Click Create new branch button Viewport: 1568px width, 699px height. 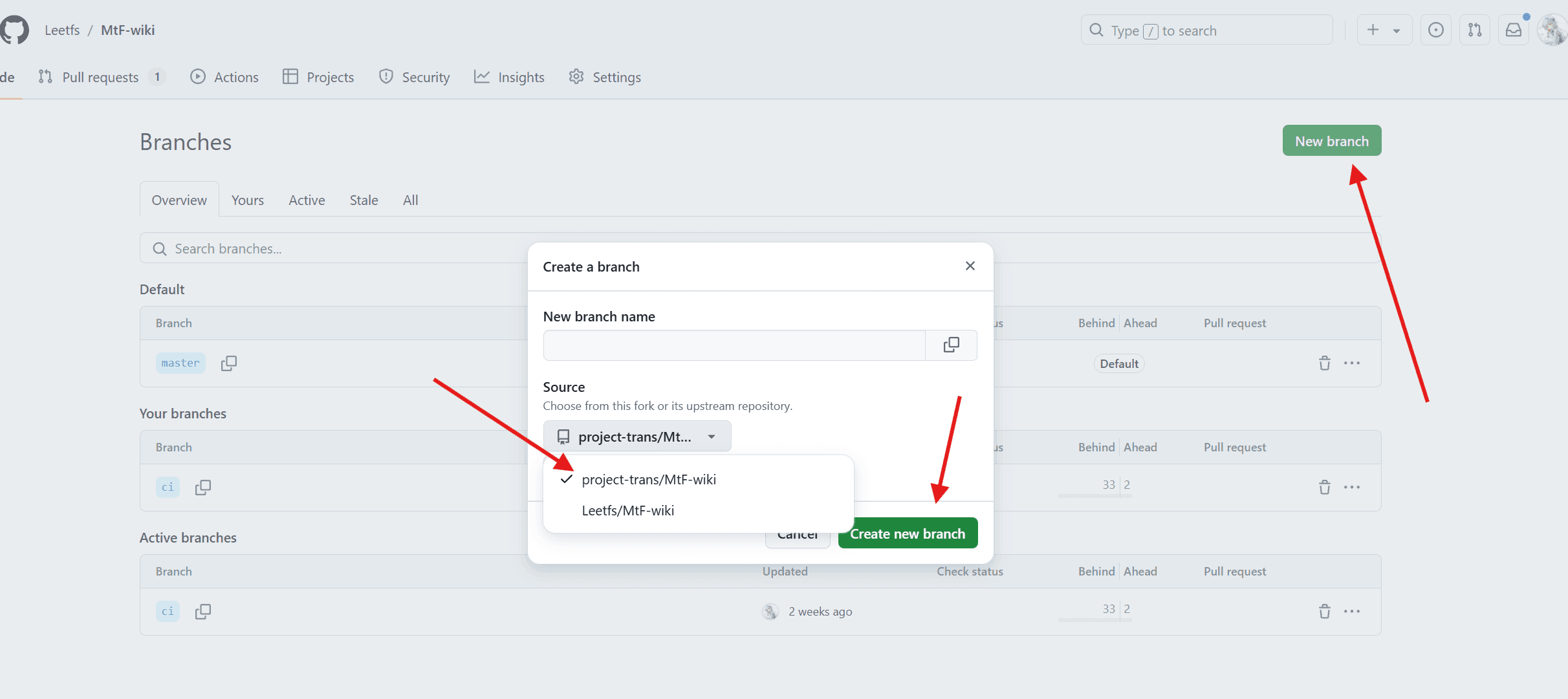907,534
